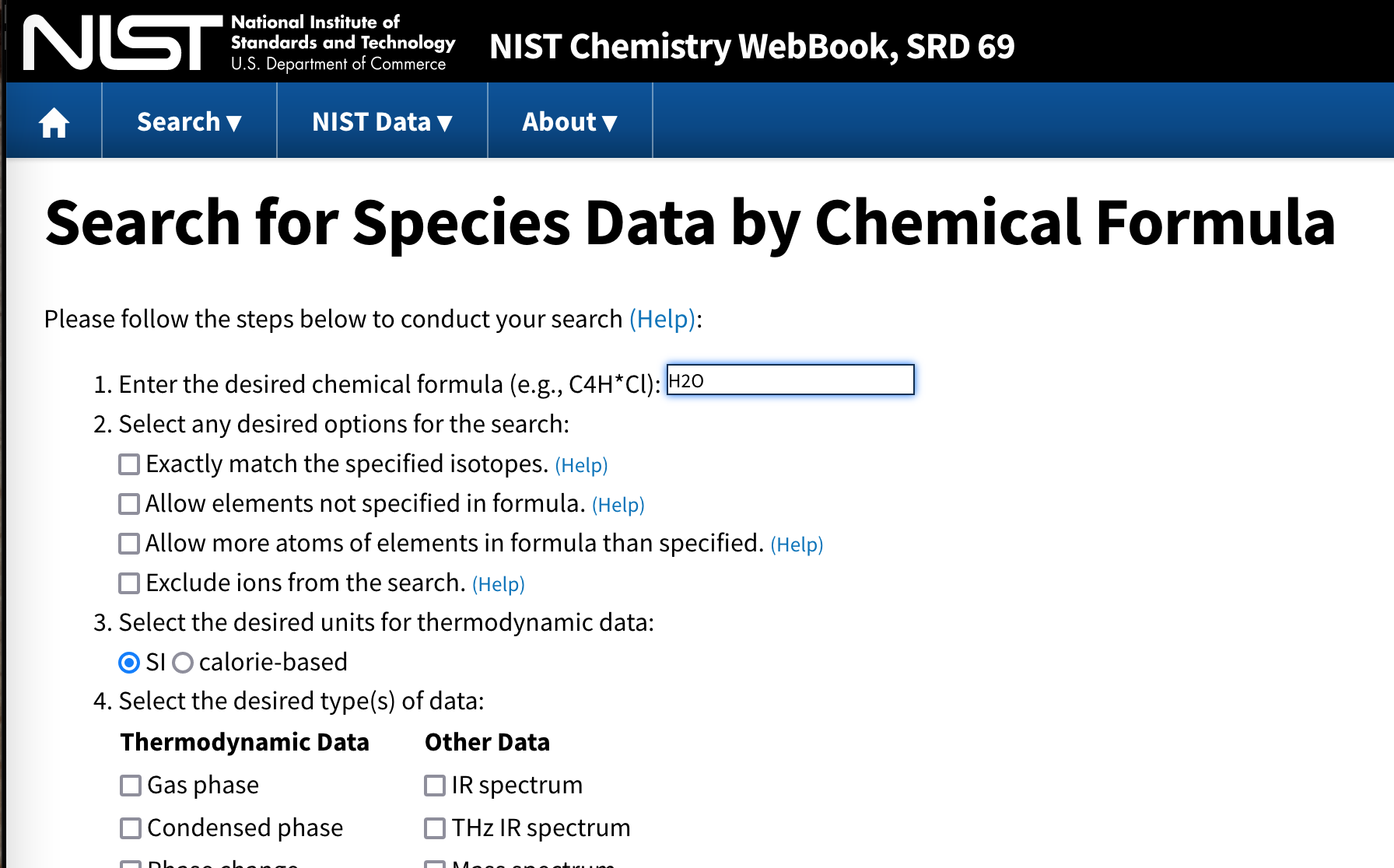Open Help link for exclude ions option

pos(499,584)
